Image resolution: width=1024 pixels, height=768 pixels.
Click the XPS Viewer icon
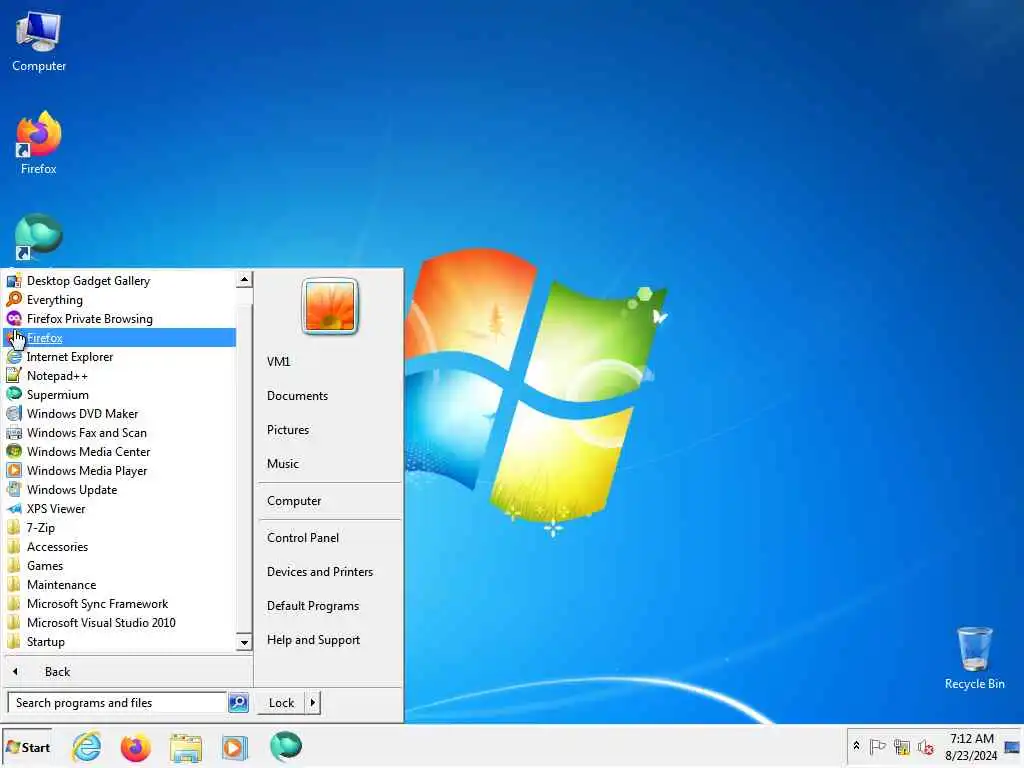14,508
